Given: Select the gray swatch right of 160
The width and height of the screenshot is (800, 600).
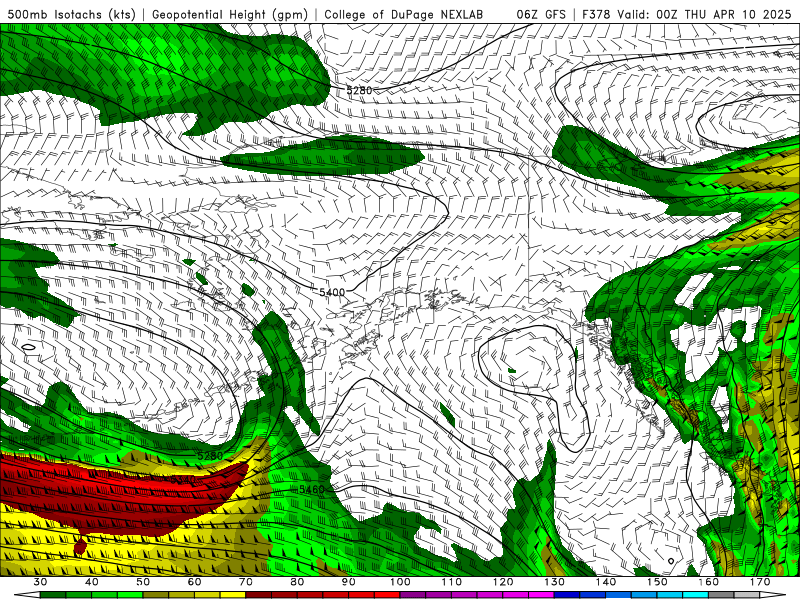Looking at the screenshot, I should point(721,595).
